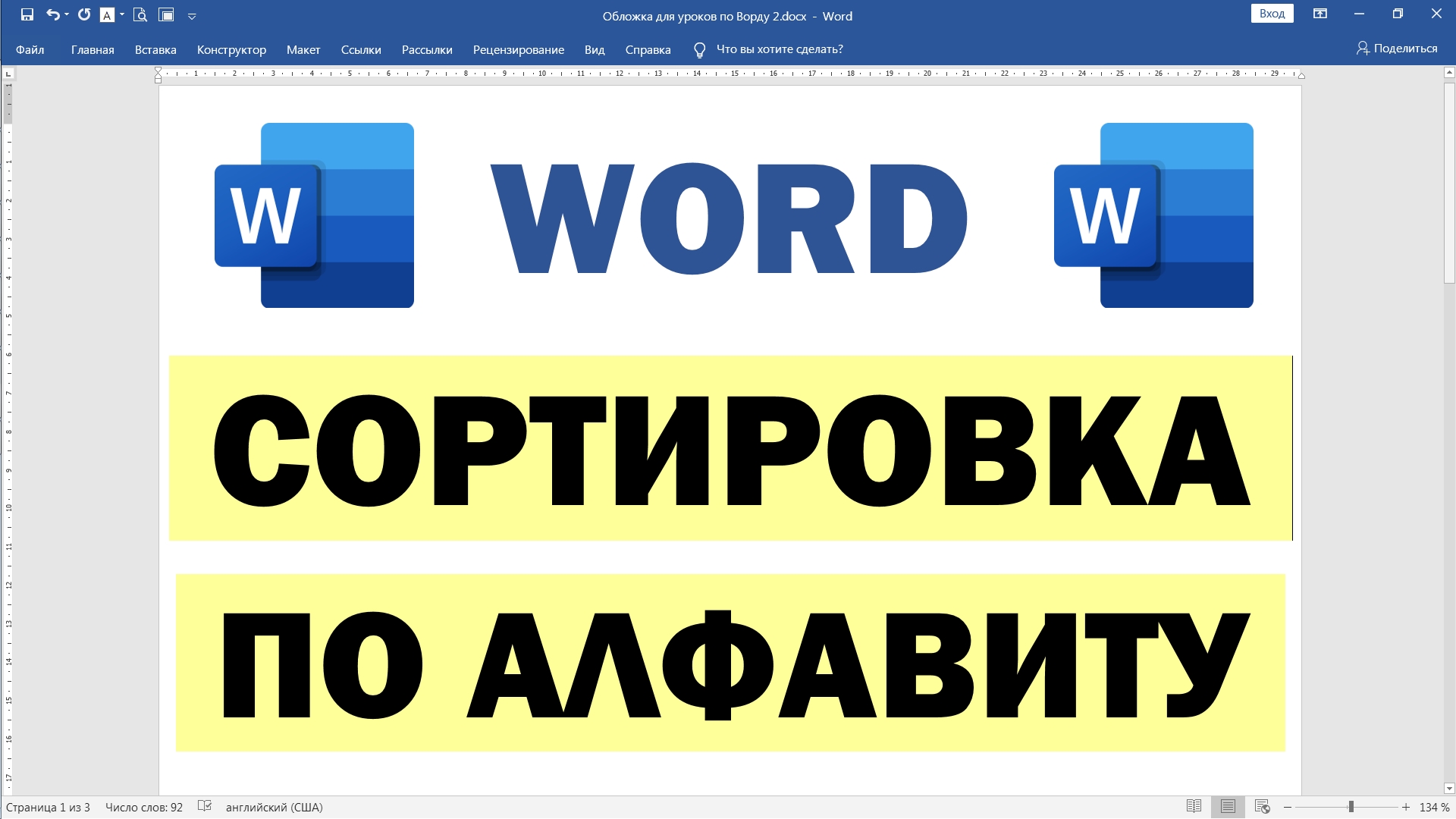Click the right indent marker on ruler
This screenshot has height=819, width=1456.
click(x=1301, y=75)
